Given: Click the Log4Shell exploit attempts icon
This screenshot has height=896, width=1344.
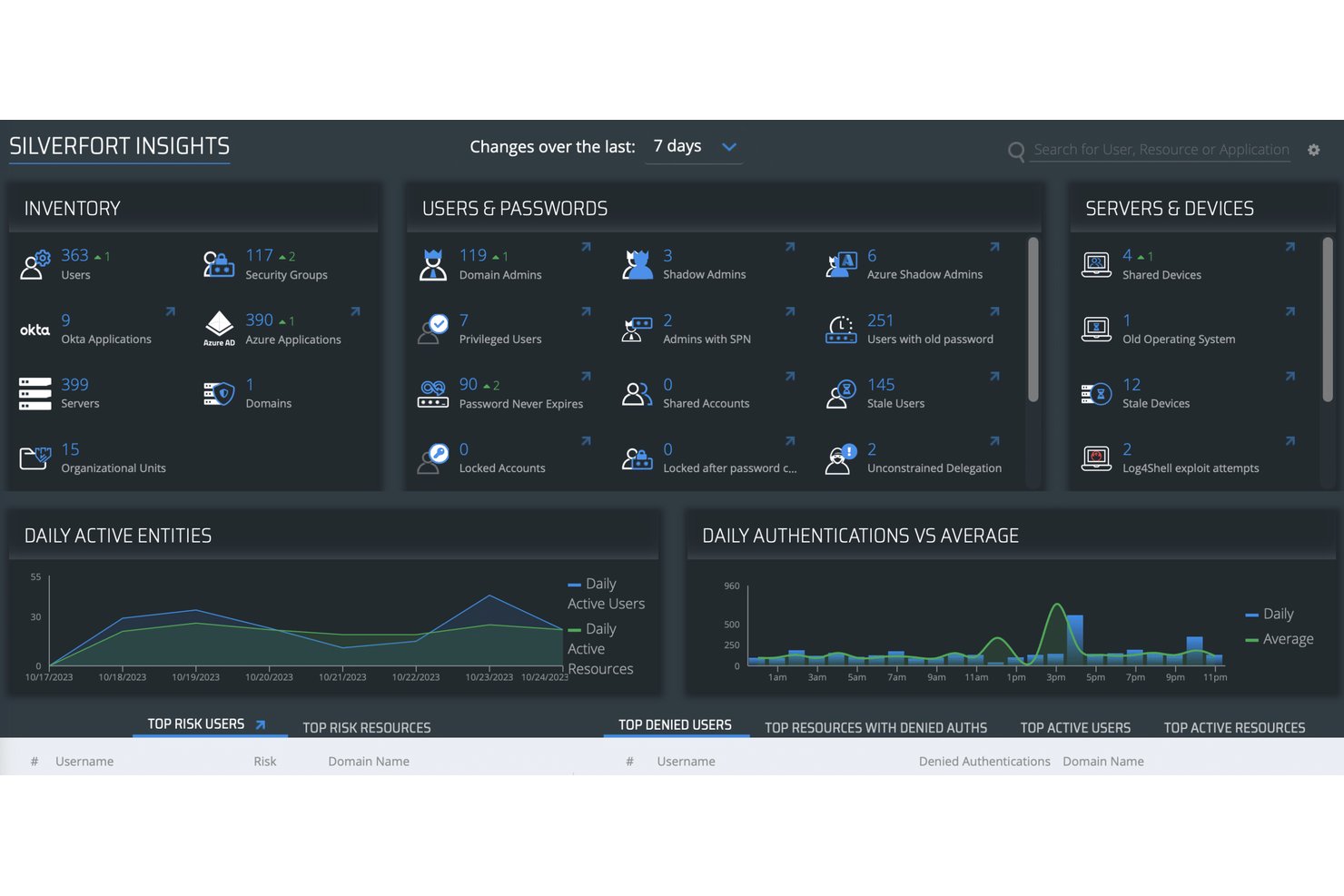Looking at the screenshot, I should [x=1097, y=458].
